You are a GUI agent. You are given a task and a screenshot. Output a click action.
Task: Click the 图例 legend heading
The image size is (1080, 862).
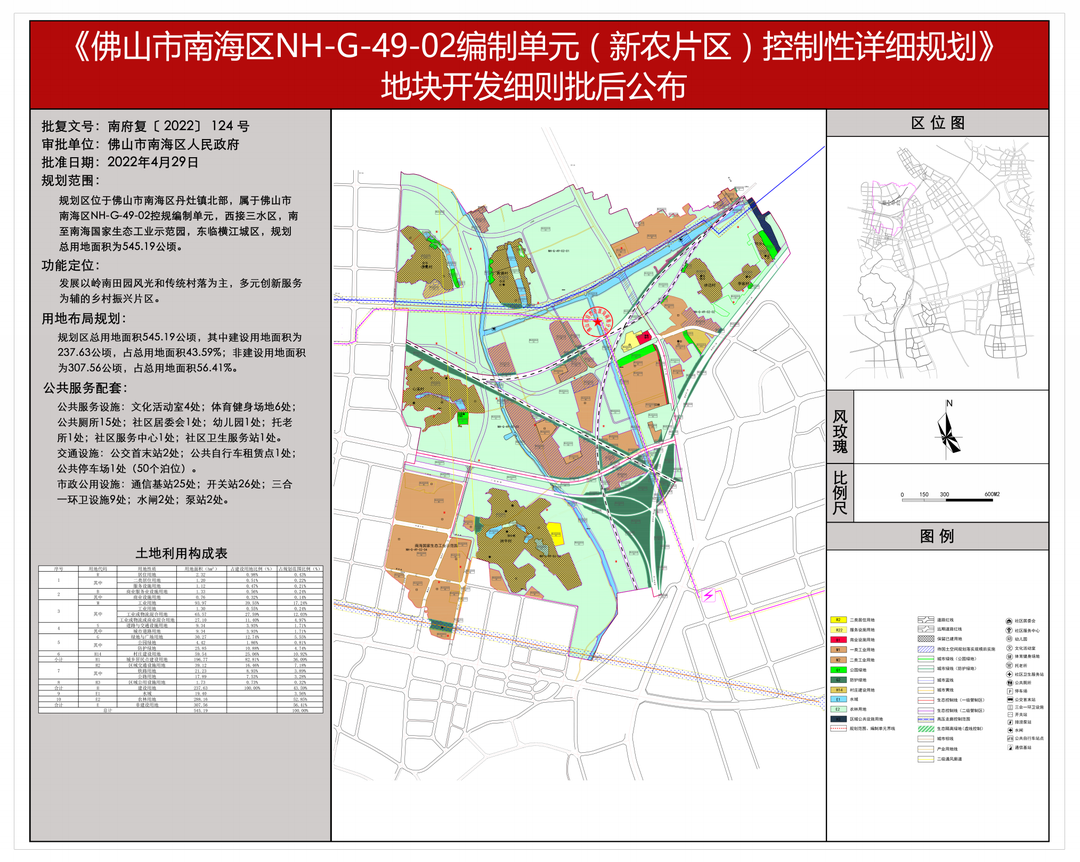[x=937, y=536]
